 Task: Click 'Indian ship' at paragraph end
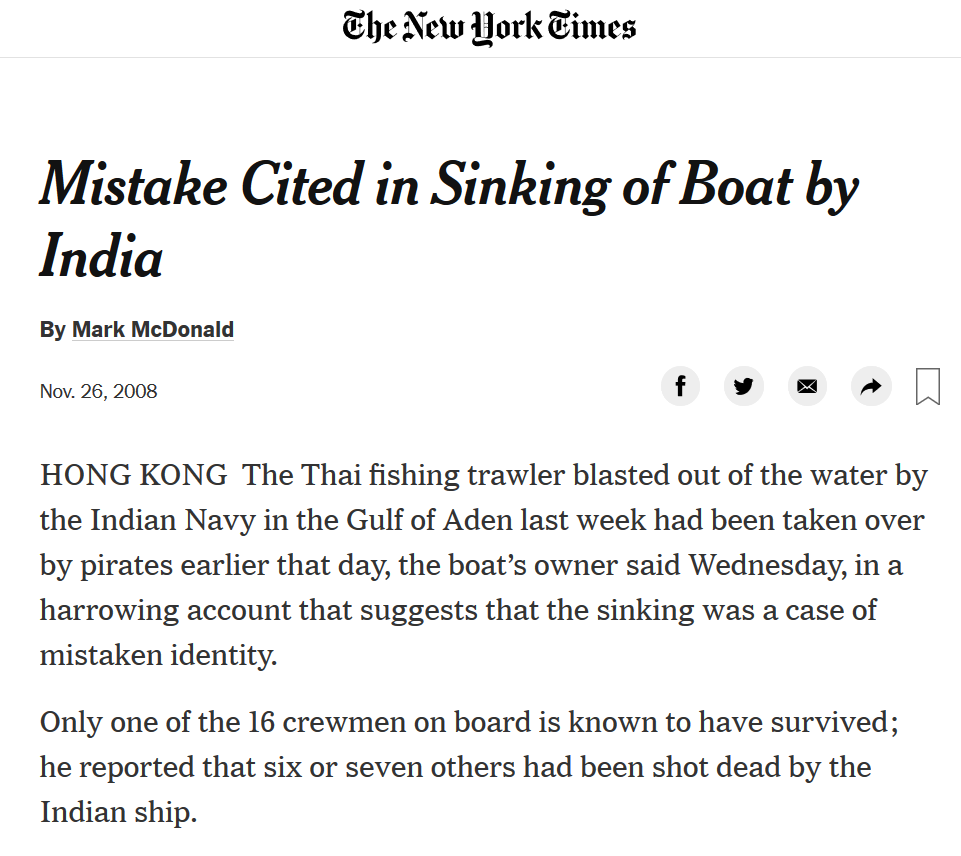tap(118, 812)
